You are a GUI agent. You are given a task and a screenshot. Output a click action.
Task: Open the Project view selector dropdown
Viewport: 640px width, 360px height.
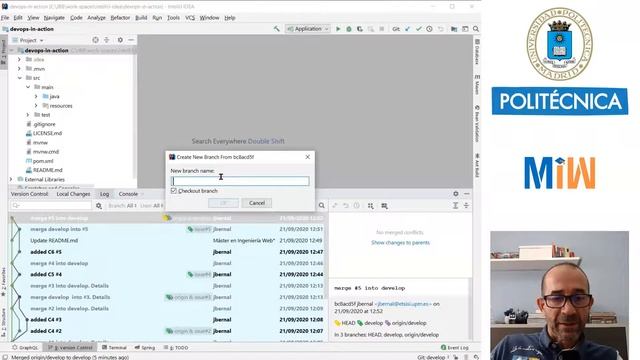(x=32, y=40)
